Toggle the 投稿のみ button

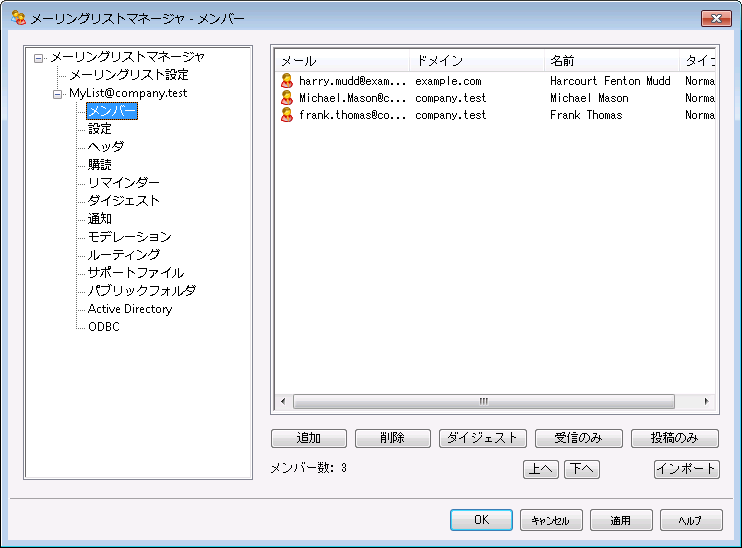(x=675, y=438)
